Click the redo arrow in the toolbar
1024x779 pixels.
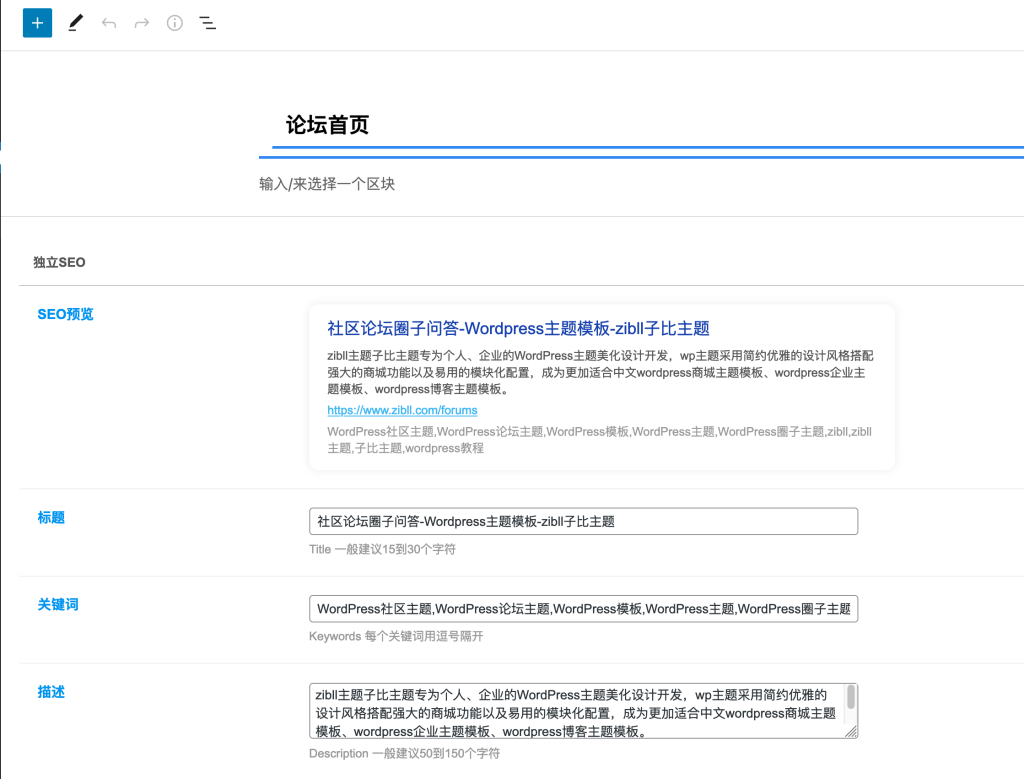(x=141, y=22)
